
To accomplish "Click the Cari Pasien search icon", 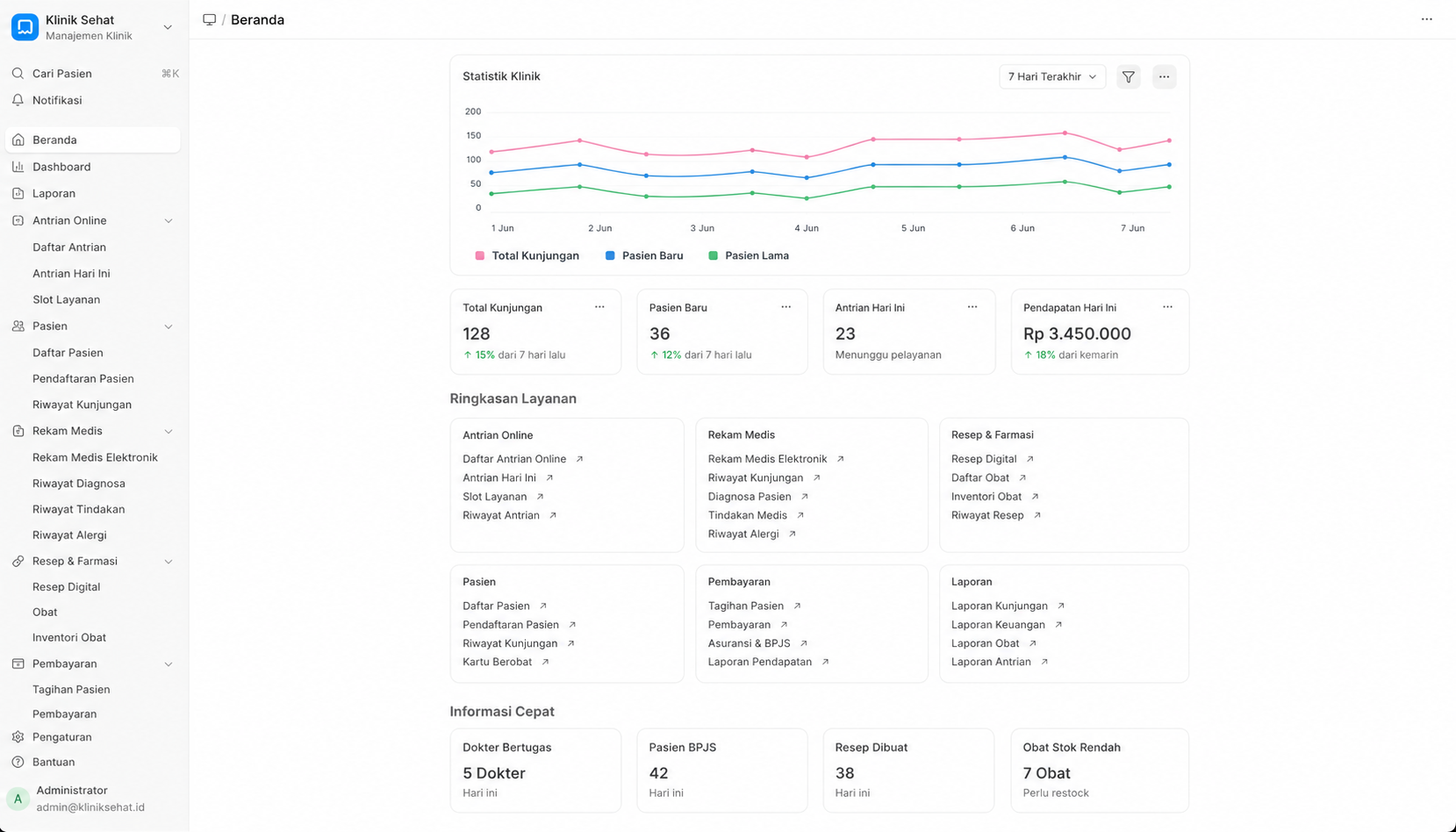I will click(x=18, y=74).
